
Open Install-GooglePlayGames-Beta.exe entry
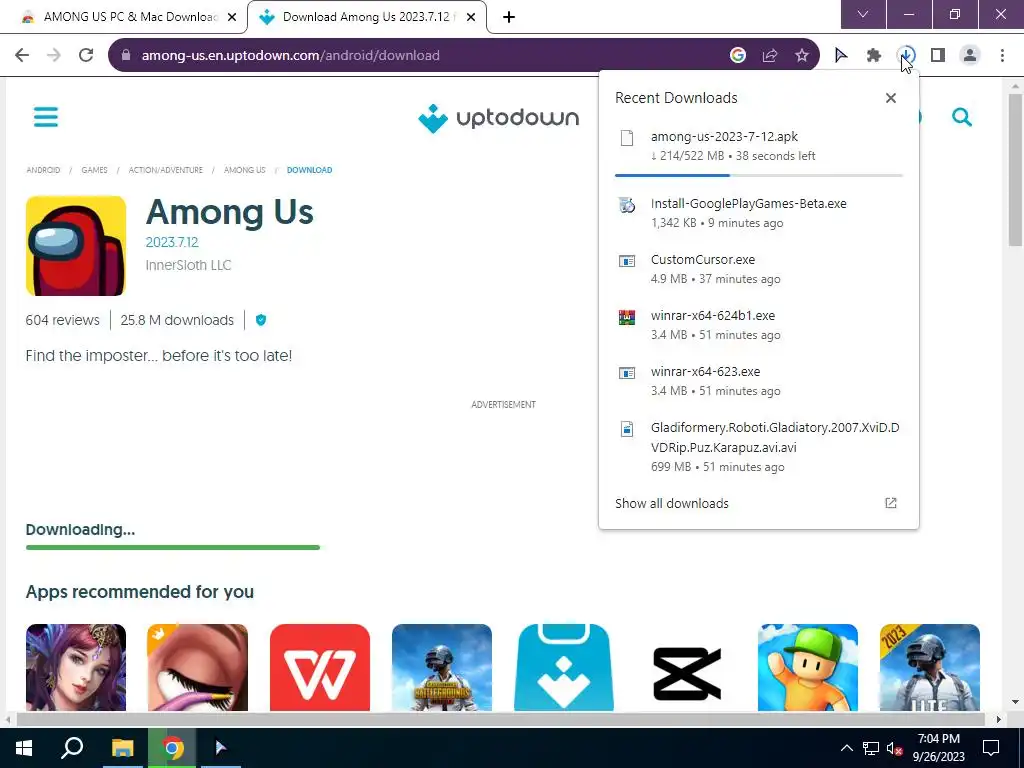tap(759, 213)
